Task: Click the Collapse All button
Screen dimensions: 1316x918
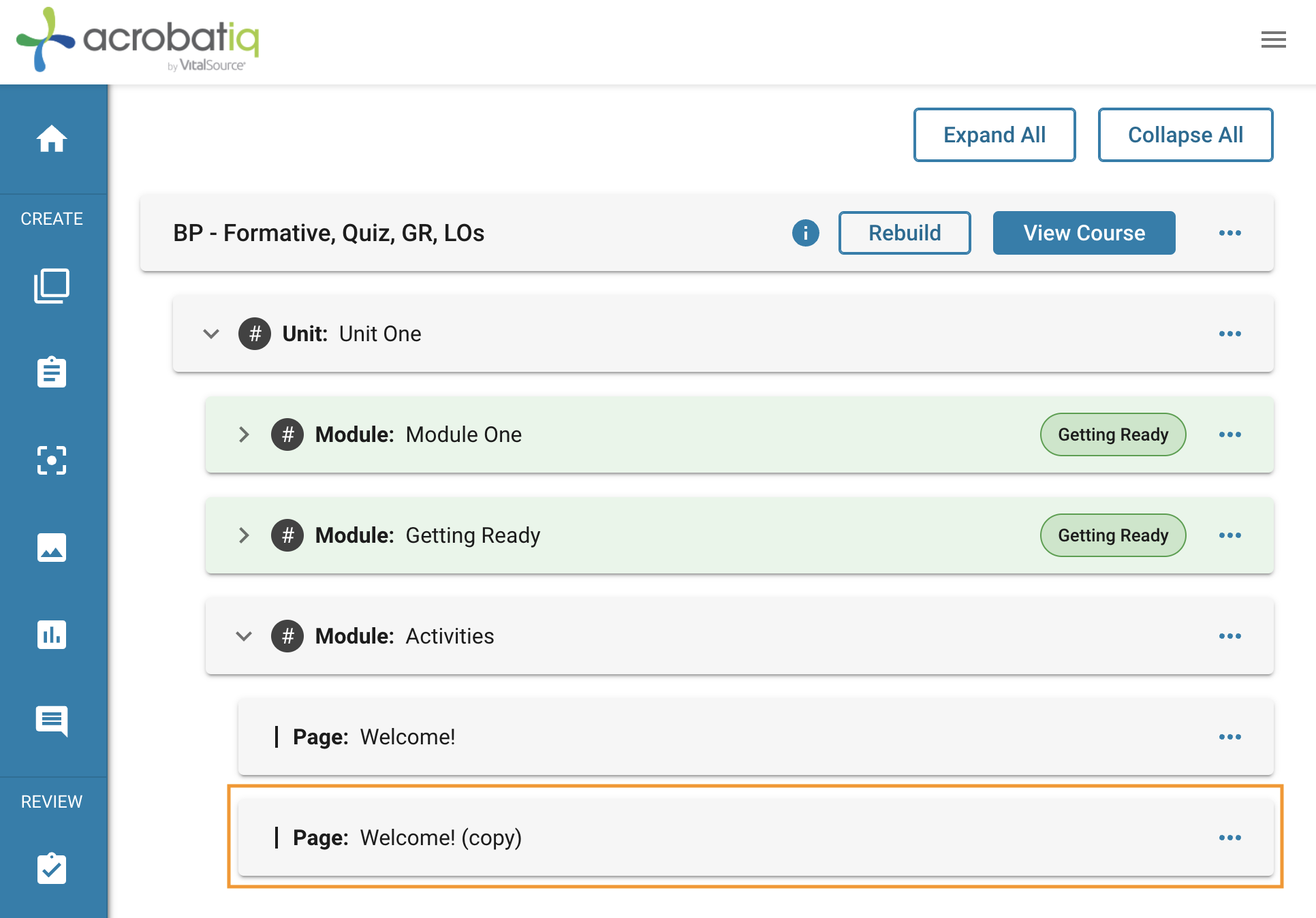Action: (1185, 135)
